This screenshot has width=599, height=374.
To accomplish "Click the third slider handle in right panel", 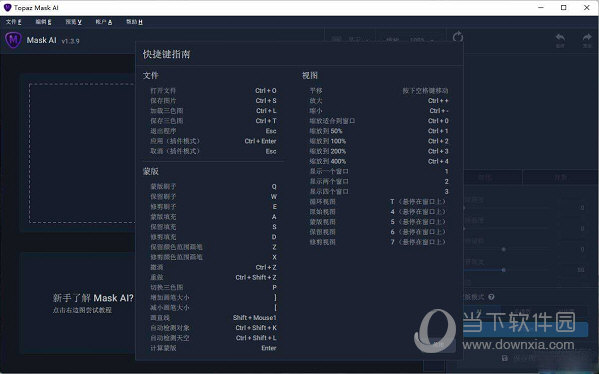I will tap(503, 249).
